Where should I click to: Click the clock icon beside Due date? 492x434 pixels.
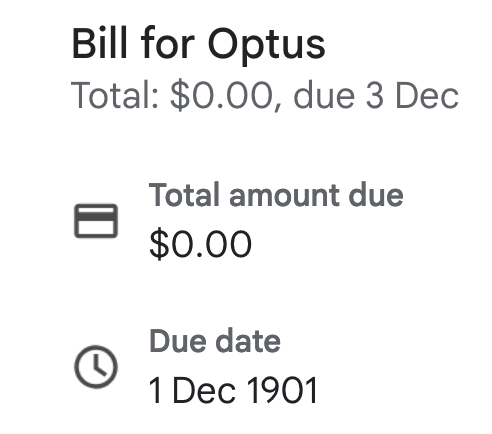[x=96, y=367]
